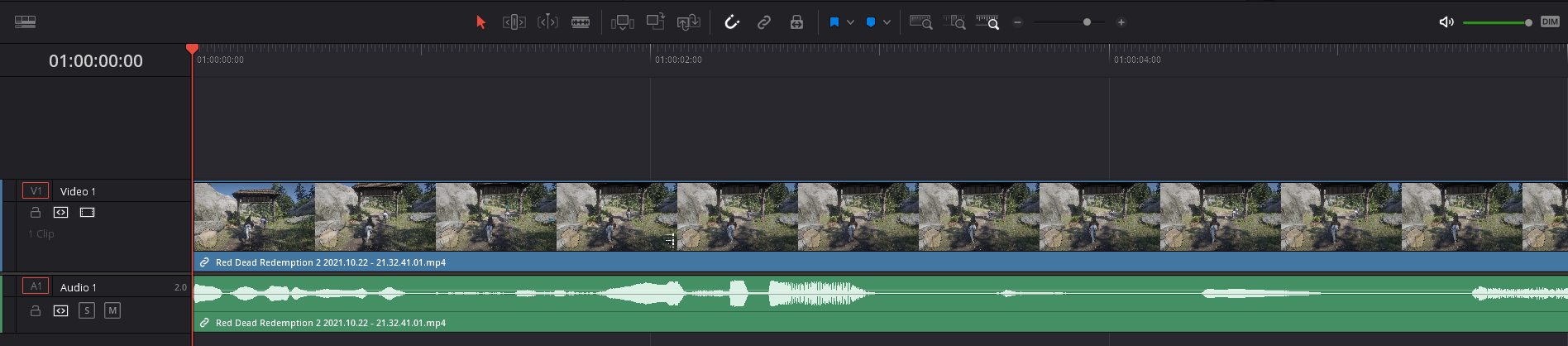Screen dimensions: 1568x346
Task: Click the Overwrite Clip icon
Action: pyautogui.click(x=655, y=22)
